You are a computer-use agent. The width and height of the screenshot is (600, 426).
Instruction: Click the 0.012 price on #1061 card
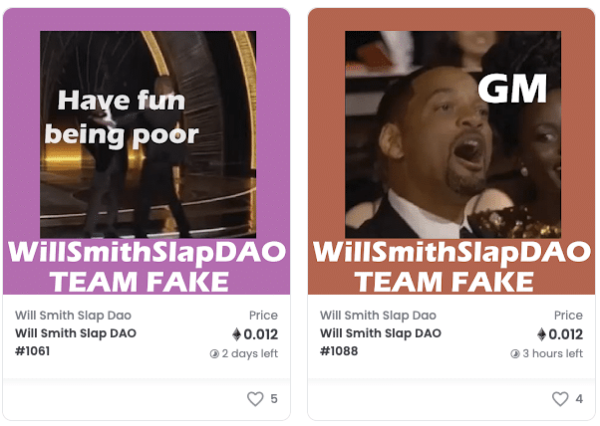point(261,334)
